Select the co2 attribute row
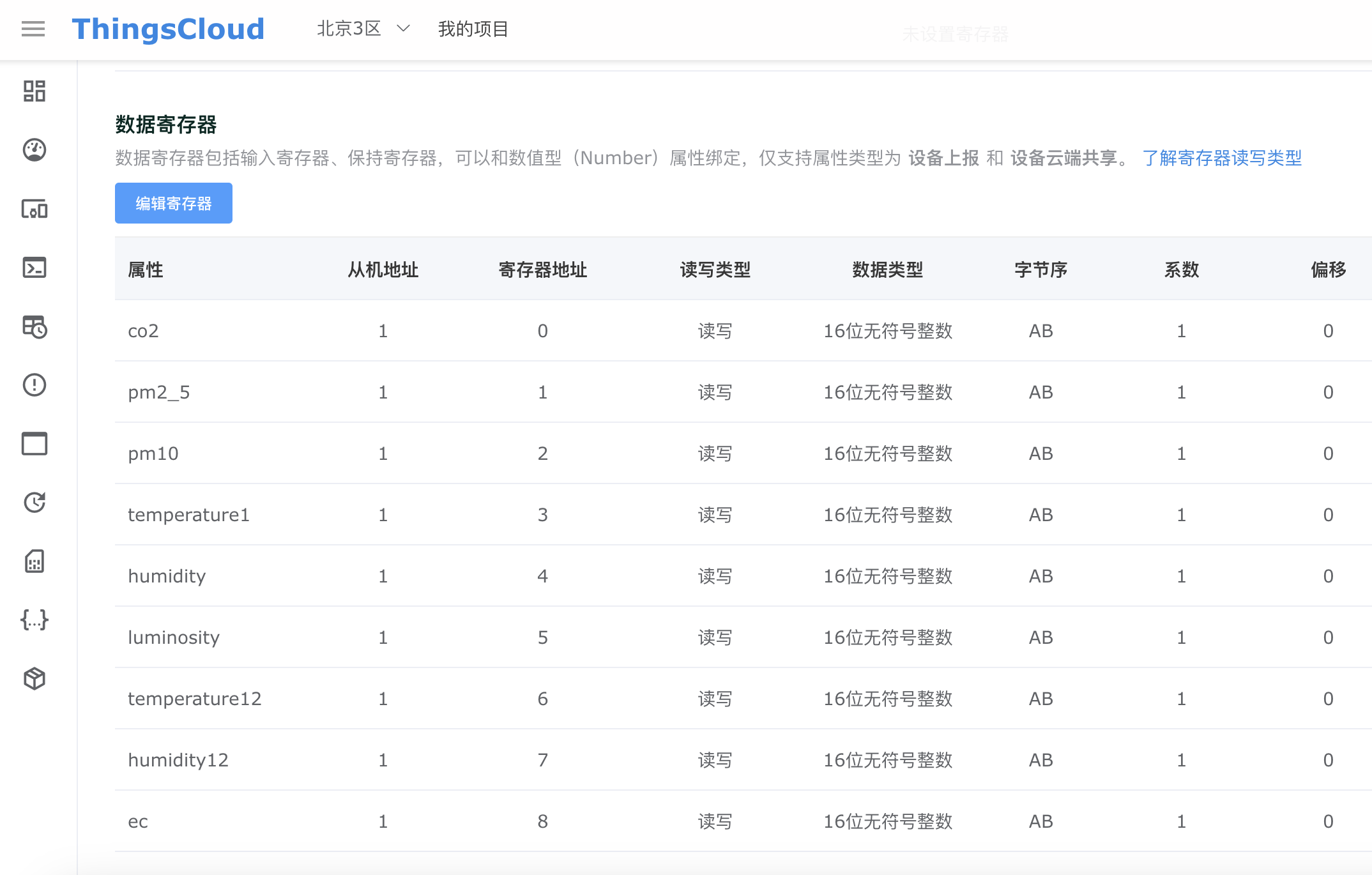Screen dimensions: 1372x875 [743, 331]
